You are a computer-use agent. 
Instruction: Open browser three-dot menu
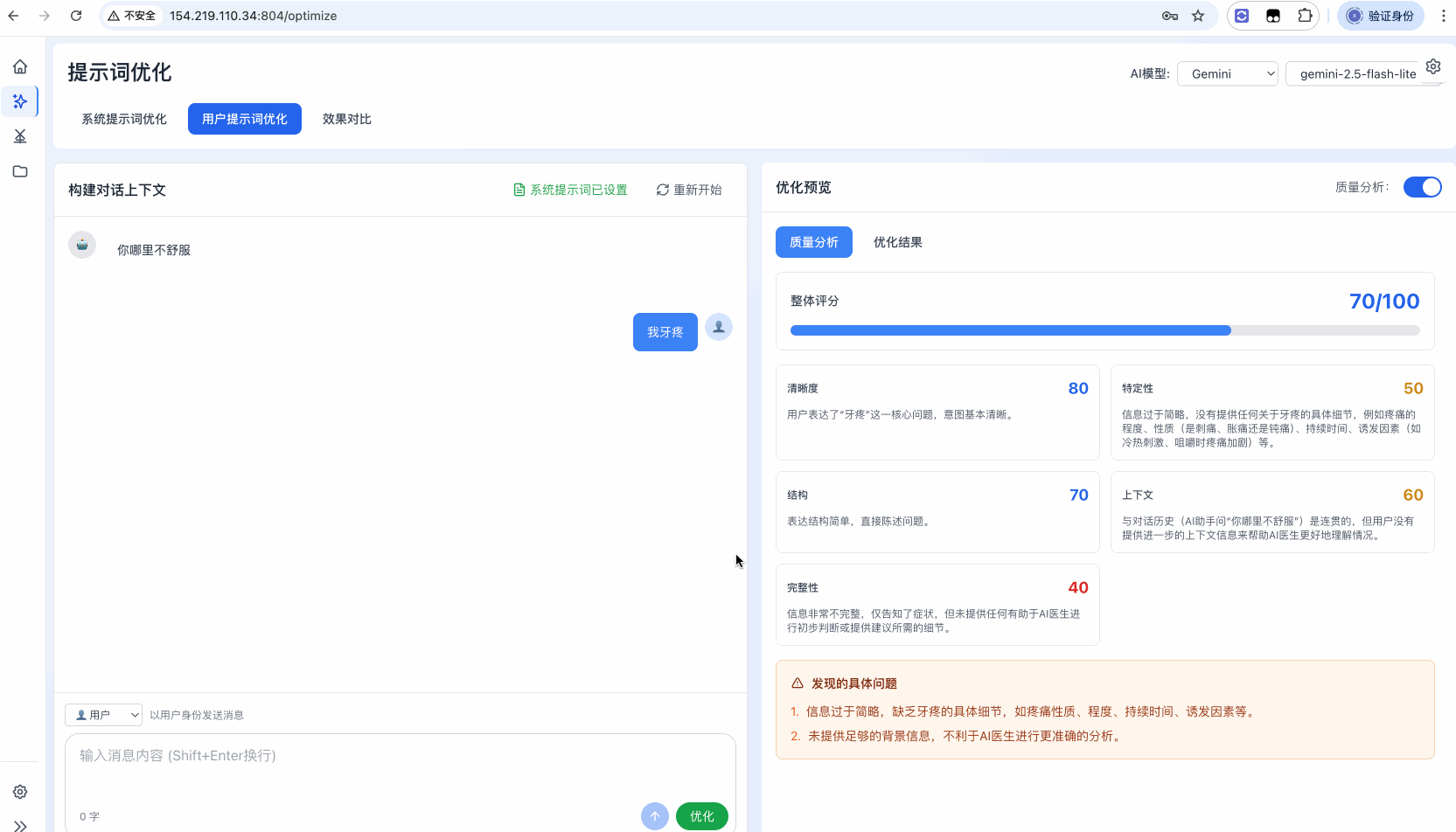pyautogui.click(x=1443, y=16)
